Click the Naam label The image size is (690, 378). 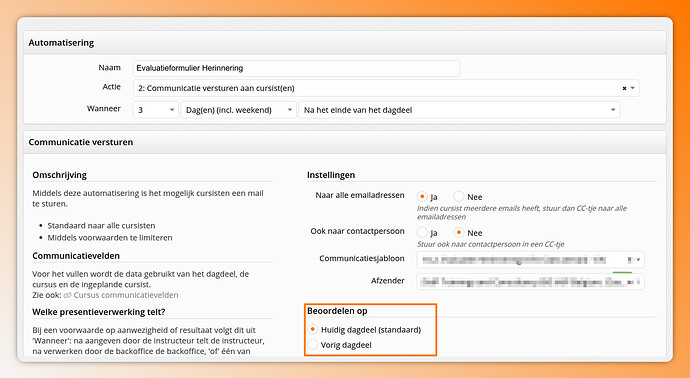pyautogui.click(x=110, y=67)
